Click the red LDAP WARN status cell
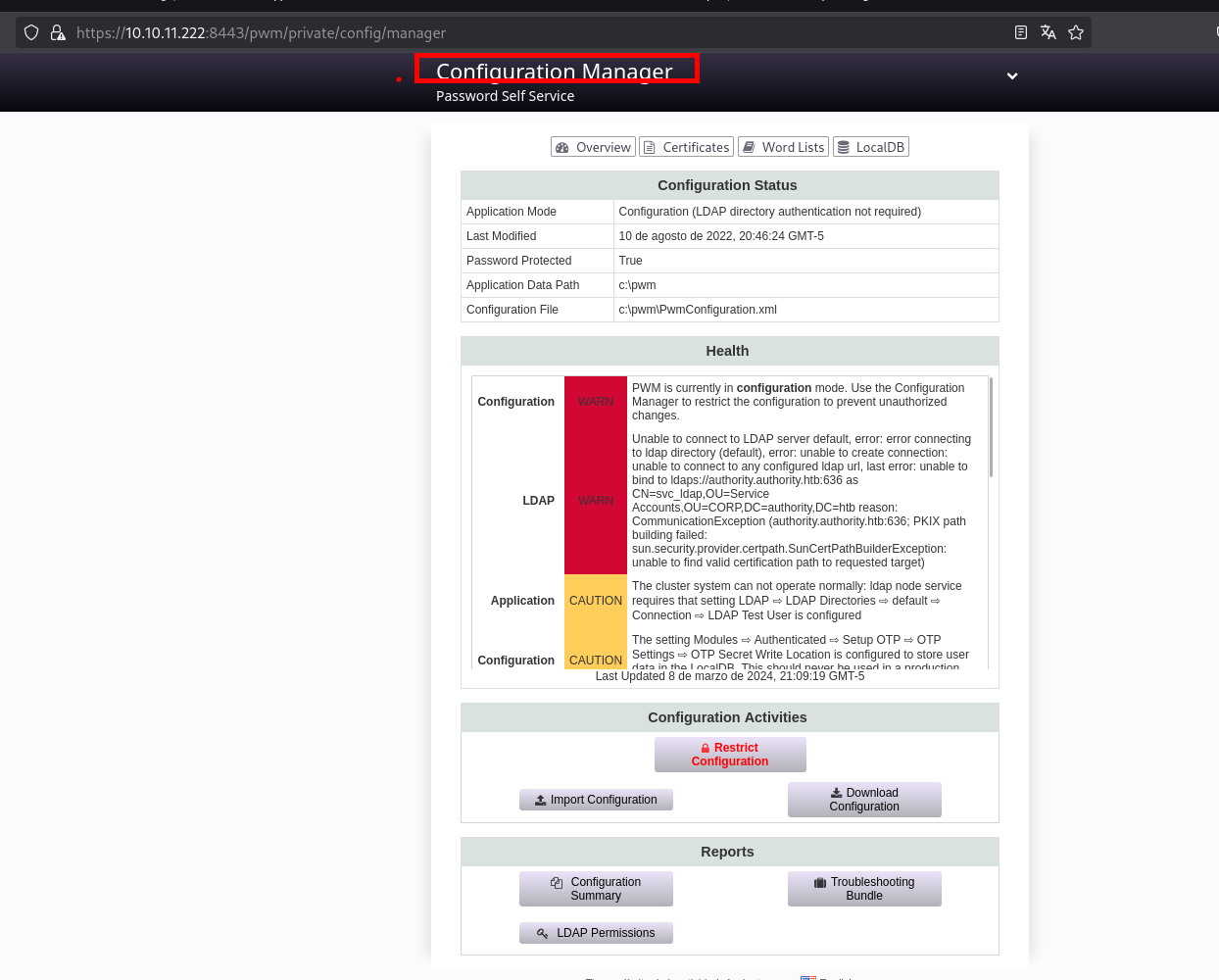Screen dimensions: 1219x980 [x=596, y=501]
